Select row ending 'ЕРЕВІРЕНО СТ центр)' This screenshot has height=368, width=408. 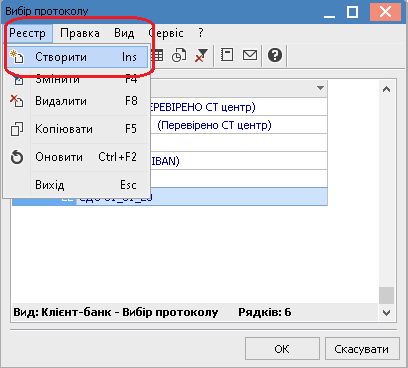pos(239,107)
